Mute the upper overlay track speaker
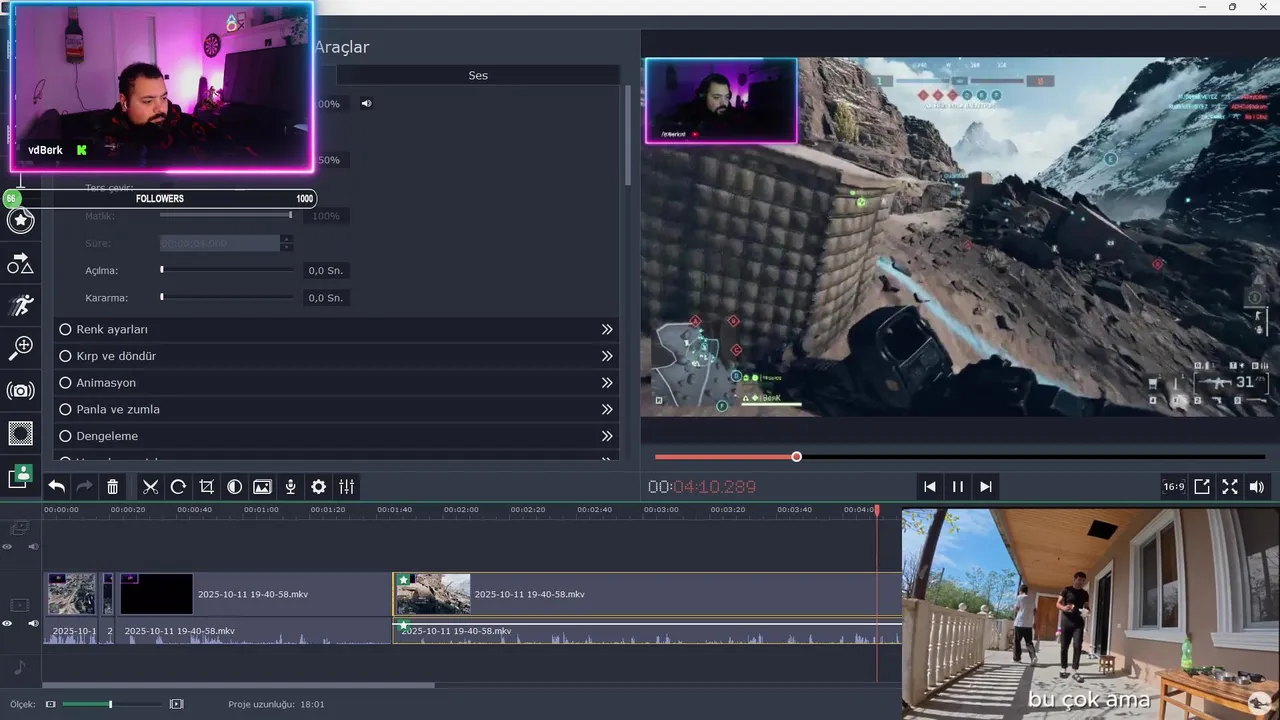Image resolution: width=1280 pixels, height=720 pixels. tap(33, 547)
